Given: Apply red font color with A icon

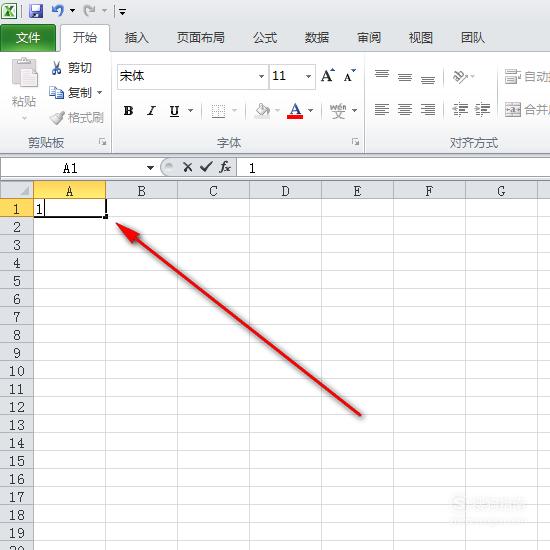Looking at the screenshot, I should tap(295, 111).
